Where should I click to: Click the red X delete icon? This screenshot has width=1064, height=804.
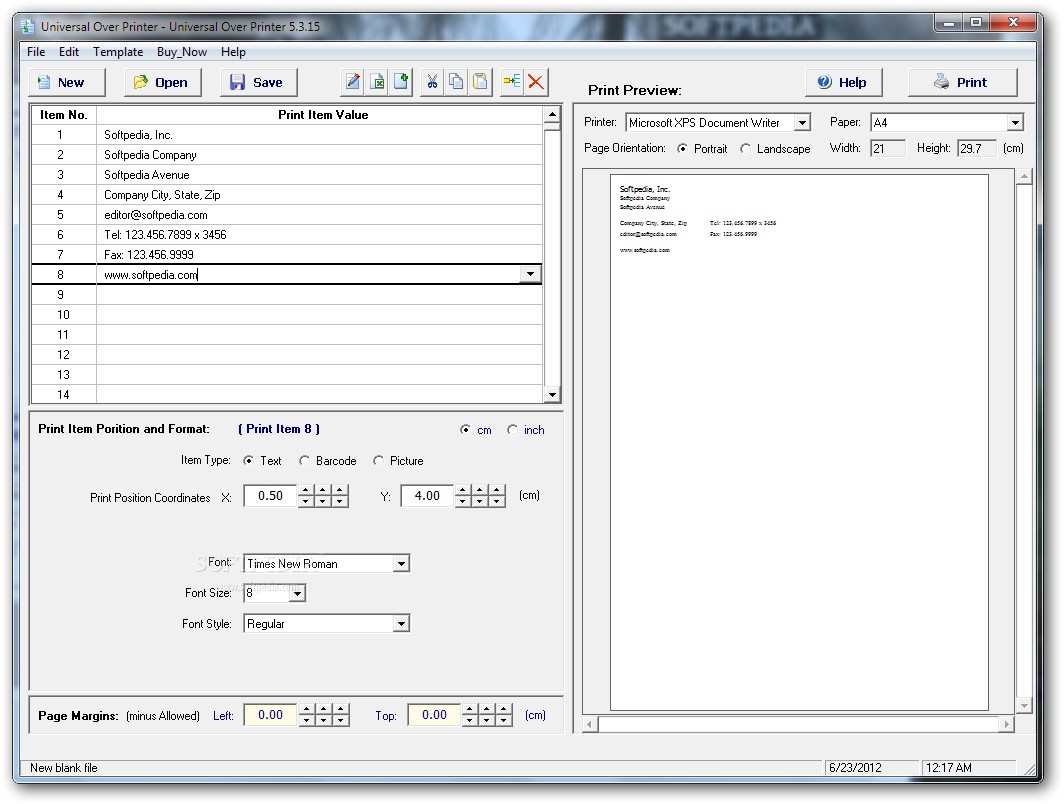[x=536, y=82]
